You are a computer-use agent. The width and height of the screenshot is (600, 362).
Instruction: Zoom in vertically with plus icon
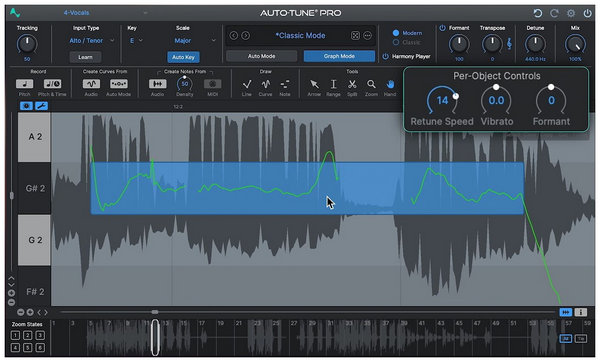pos(11,293)
